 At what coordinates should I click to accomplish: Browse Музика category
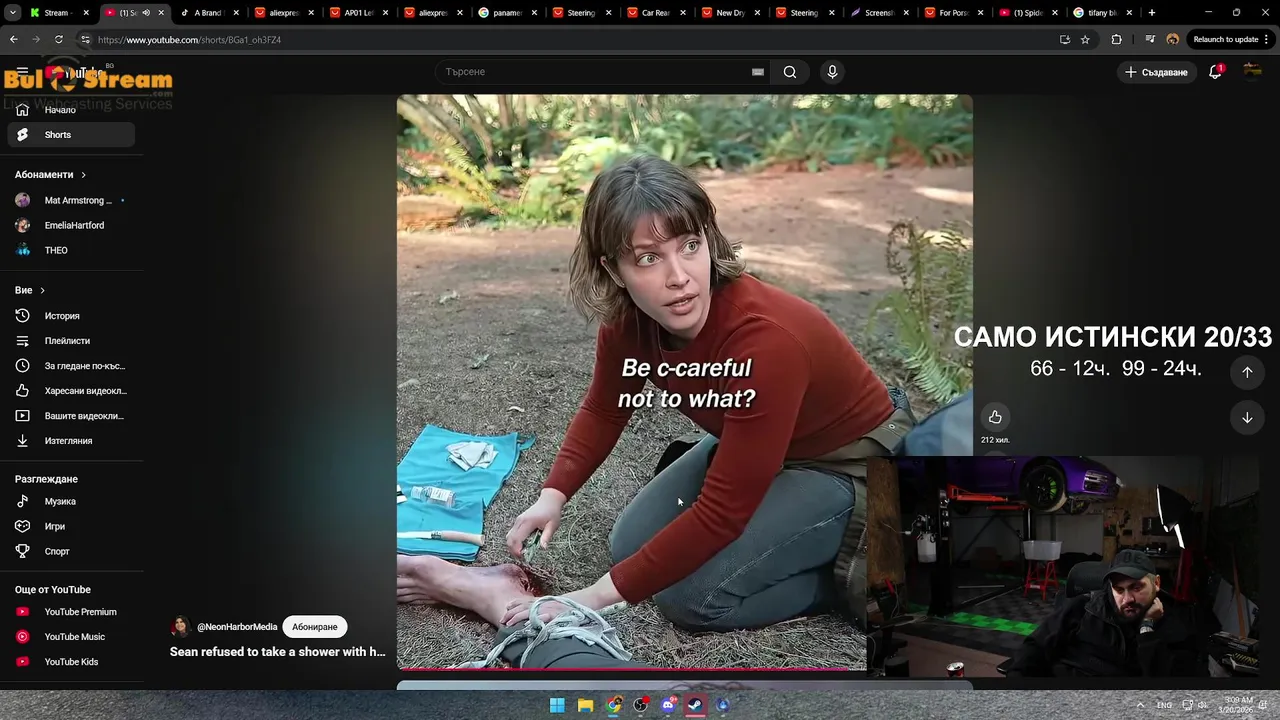coord(71,501)
